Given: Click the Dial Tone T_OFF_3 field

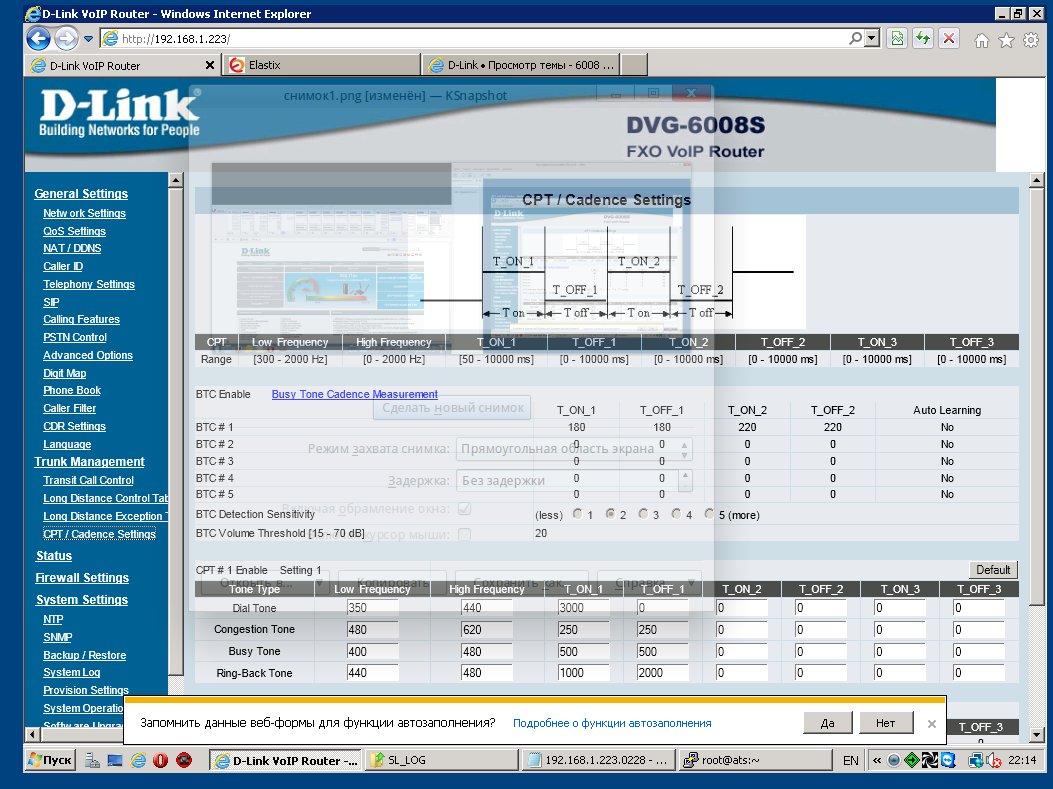Looking at the screenshot, I should point(979,608).
